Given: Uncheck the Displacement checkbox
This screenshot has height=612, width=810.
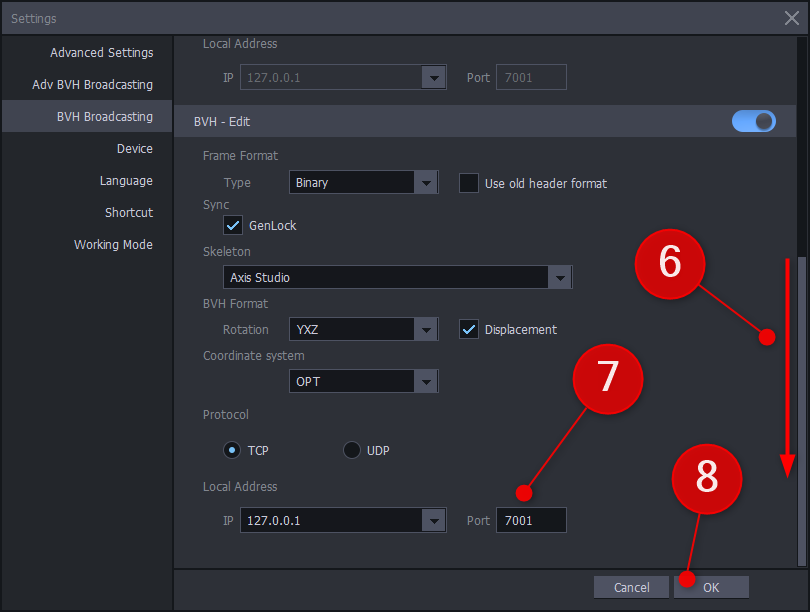Looking at the screenshot, I should pos(469,329).
